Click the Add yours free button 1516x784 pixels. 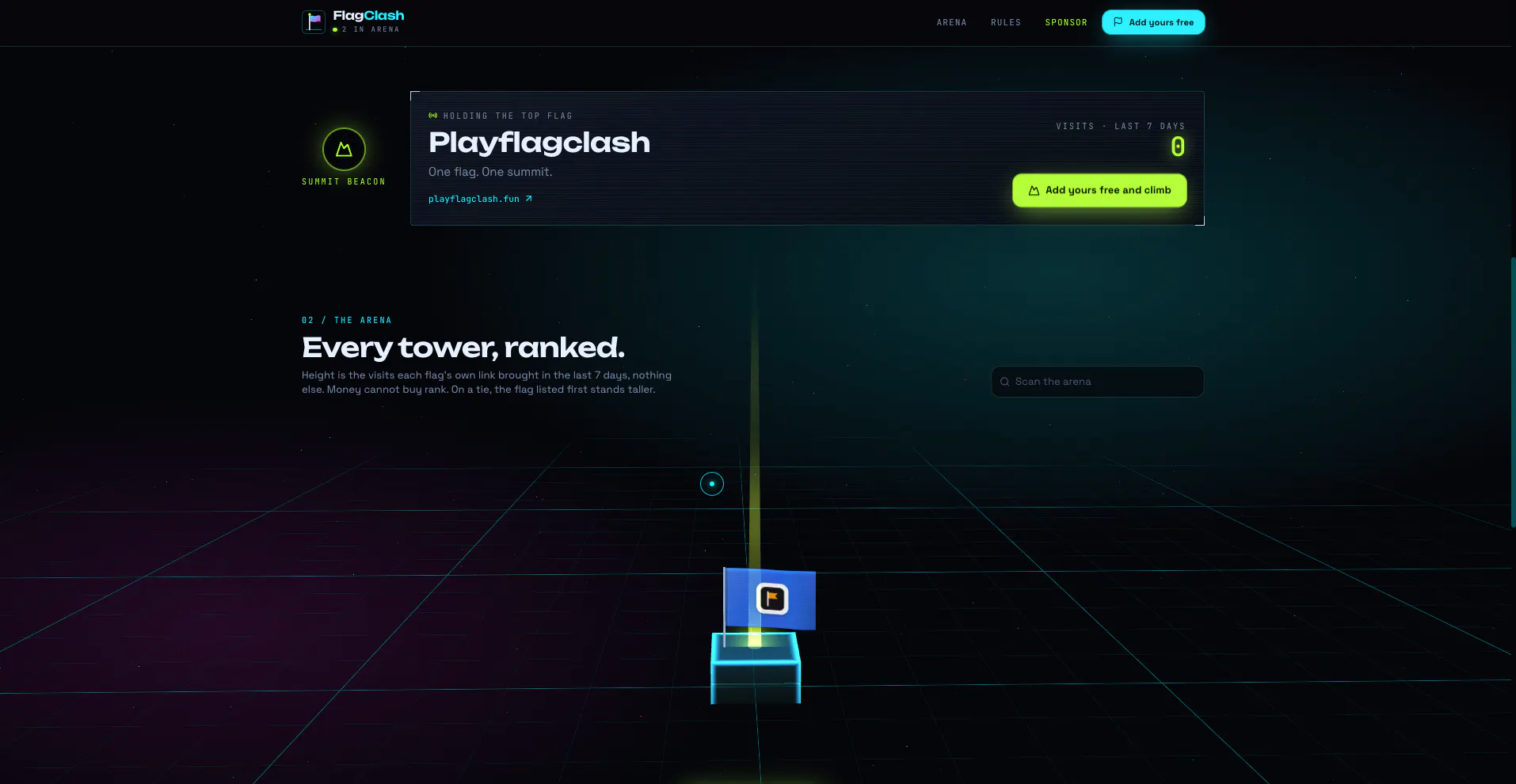pos(1153,22)
